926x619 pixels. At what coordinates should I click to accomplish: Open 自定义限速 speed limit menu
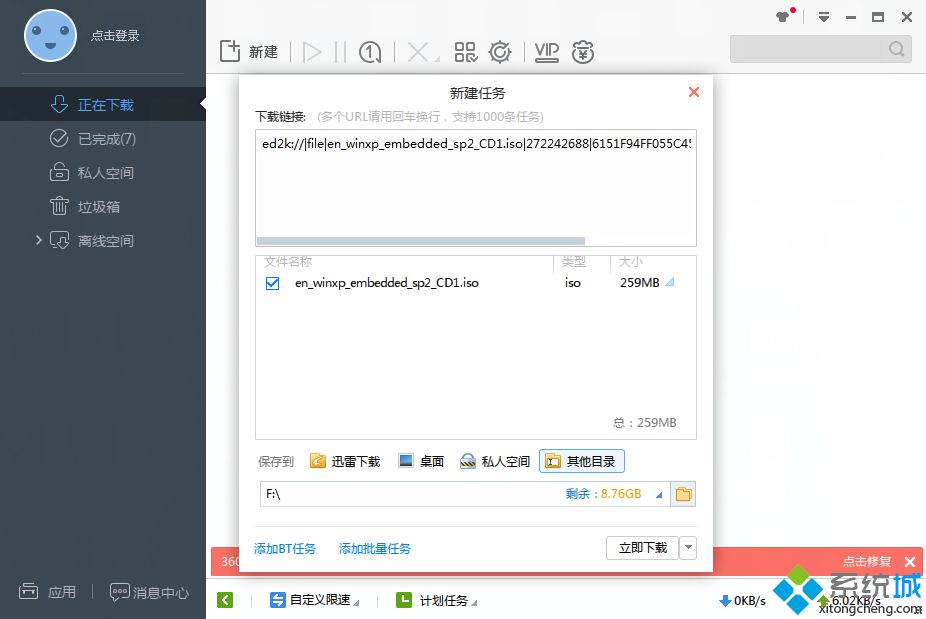click(314, 600)
